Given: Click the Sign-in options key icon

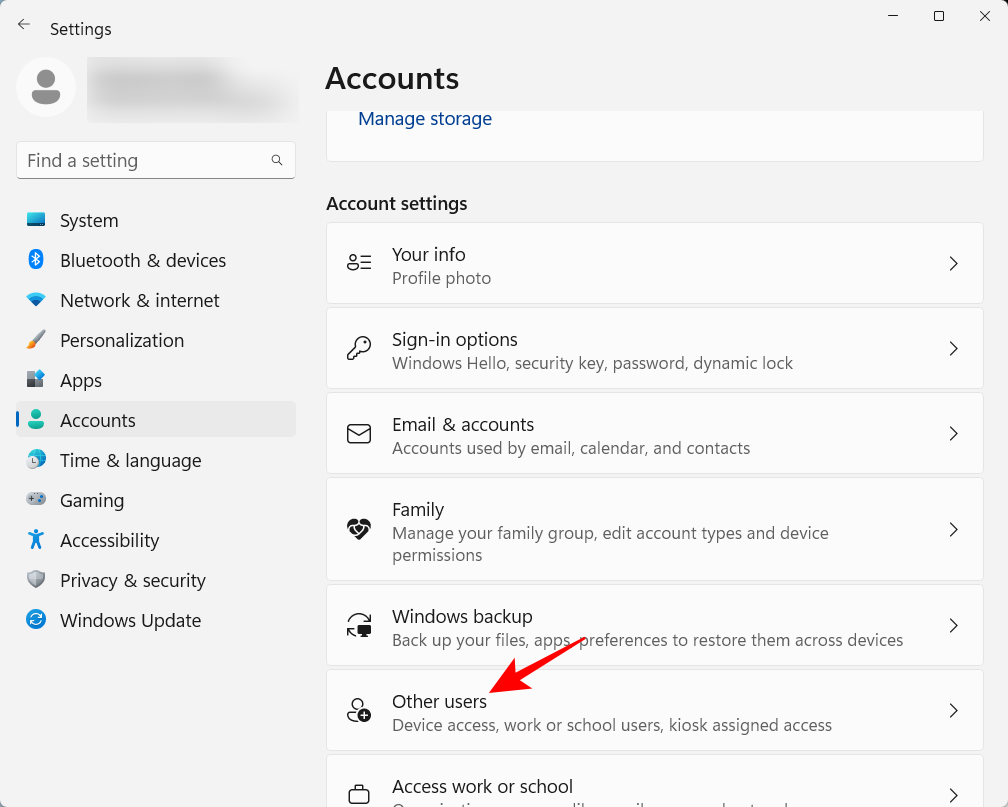Looking at the screenshot, I should pyautogui.click(x=359, y=348).
